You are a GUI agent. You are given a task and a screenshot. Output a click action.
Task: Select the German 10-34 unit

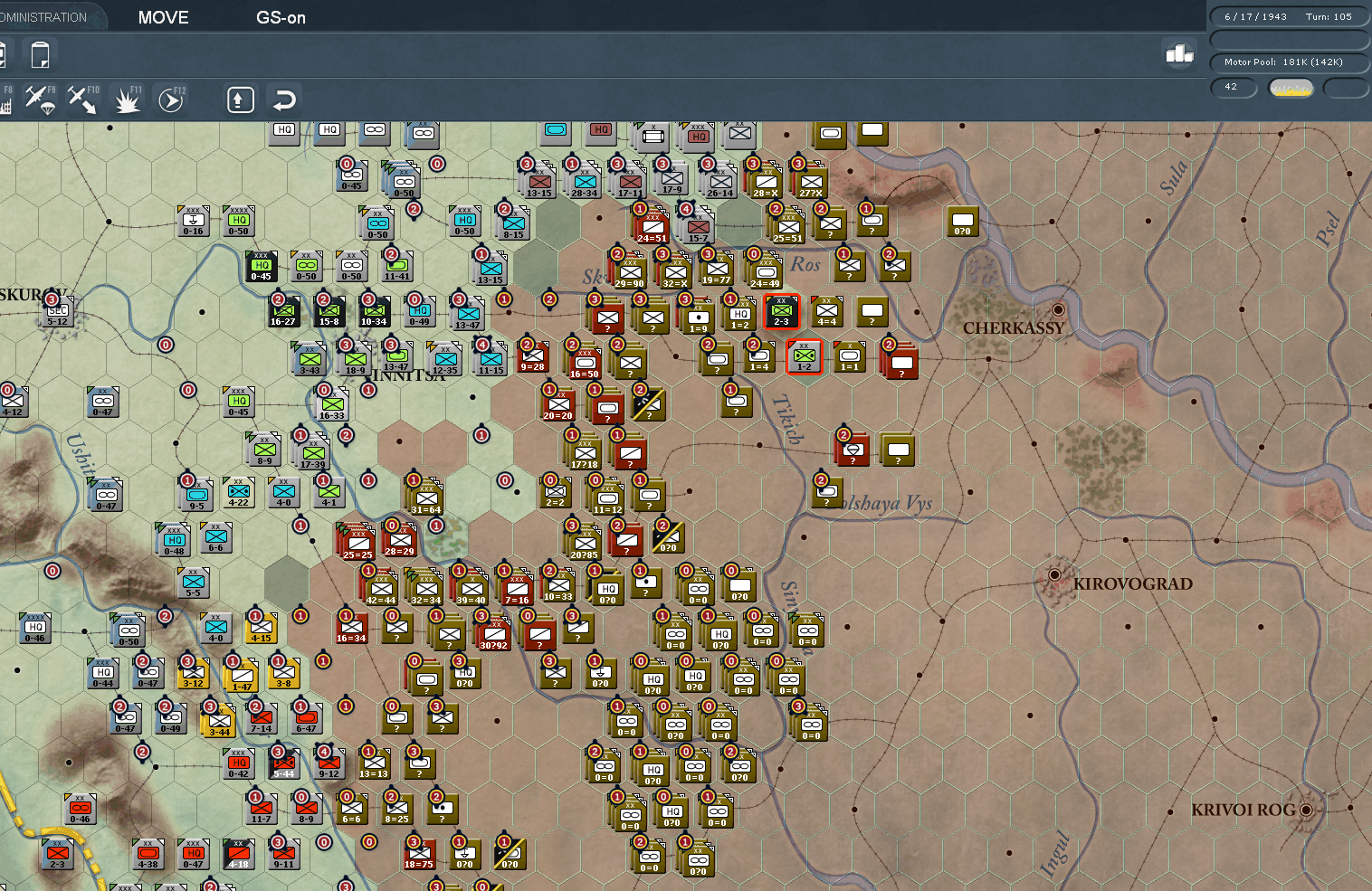click(374, 311)
